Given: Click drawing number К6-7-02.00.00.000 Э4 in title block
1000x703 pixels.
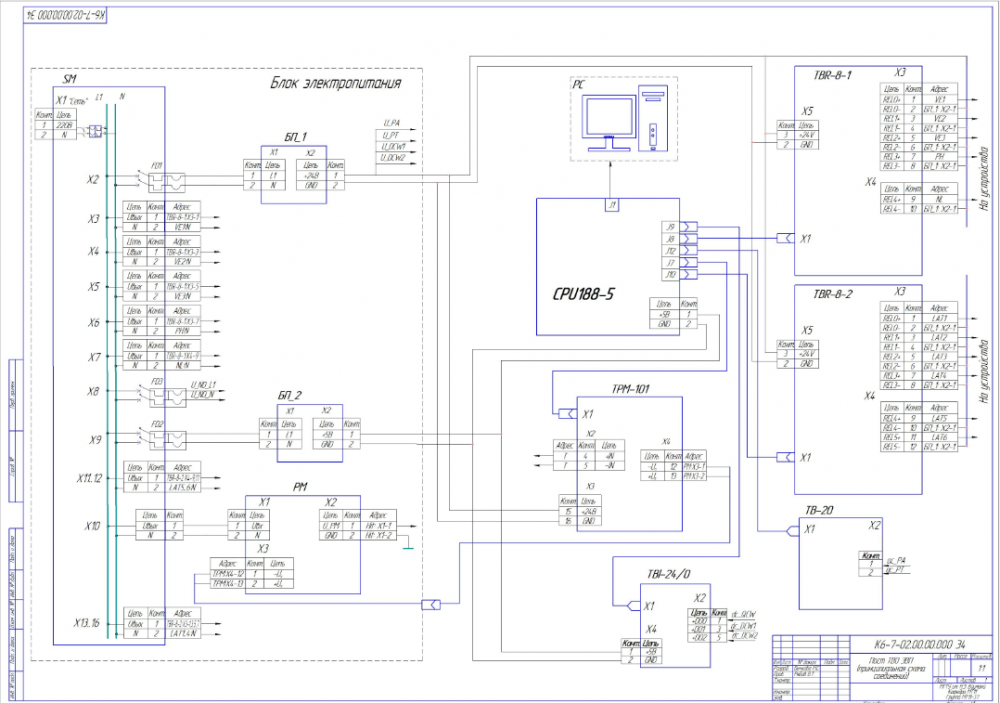Looking at the screenshot, I should tap(919, 645).
